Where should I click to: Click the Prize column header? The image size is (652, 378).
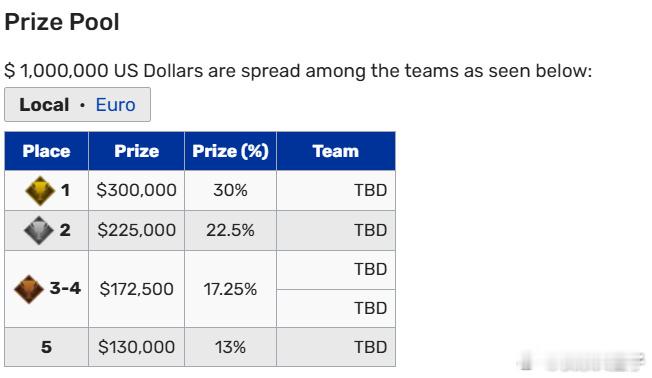tap(136, 151)
